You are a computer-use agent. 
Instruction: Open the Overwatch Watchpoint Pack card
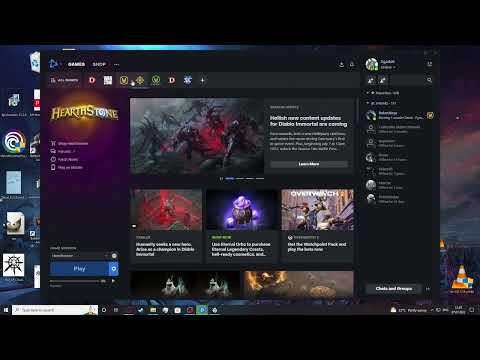click(x=317, y=226)
